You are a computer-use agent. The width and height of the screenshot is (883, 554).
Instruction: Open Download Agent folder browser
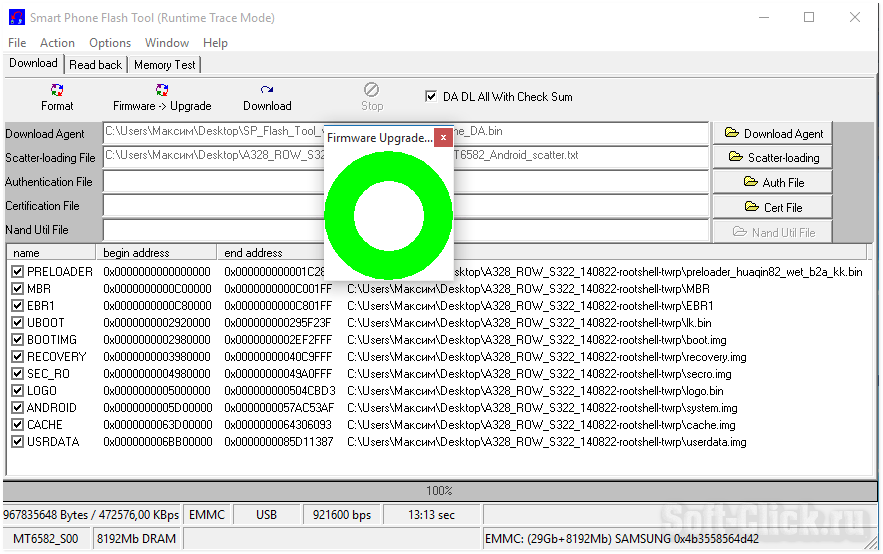[x=773, y=133]
